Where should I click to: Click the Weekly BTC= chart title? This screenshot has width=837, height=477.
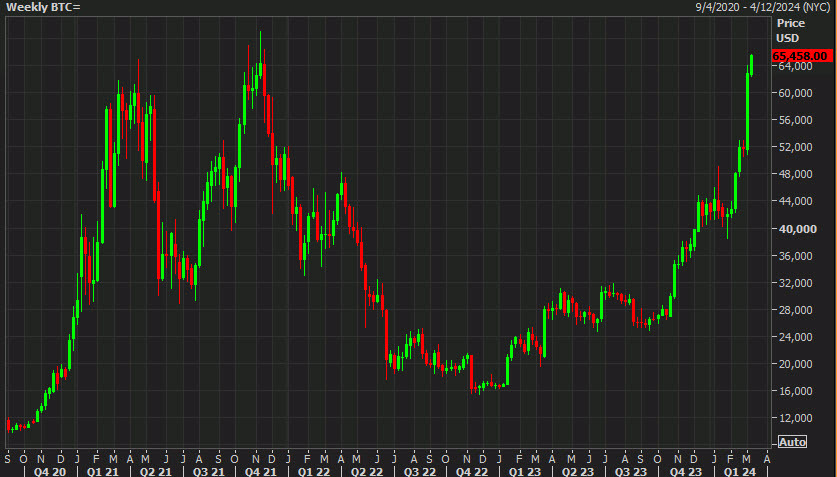[43, 7]
